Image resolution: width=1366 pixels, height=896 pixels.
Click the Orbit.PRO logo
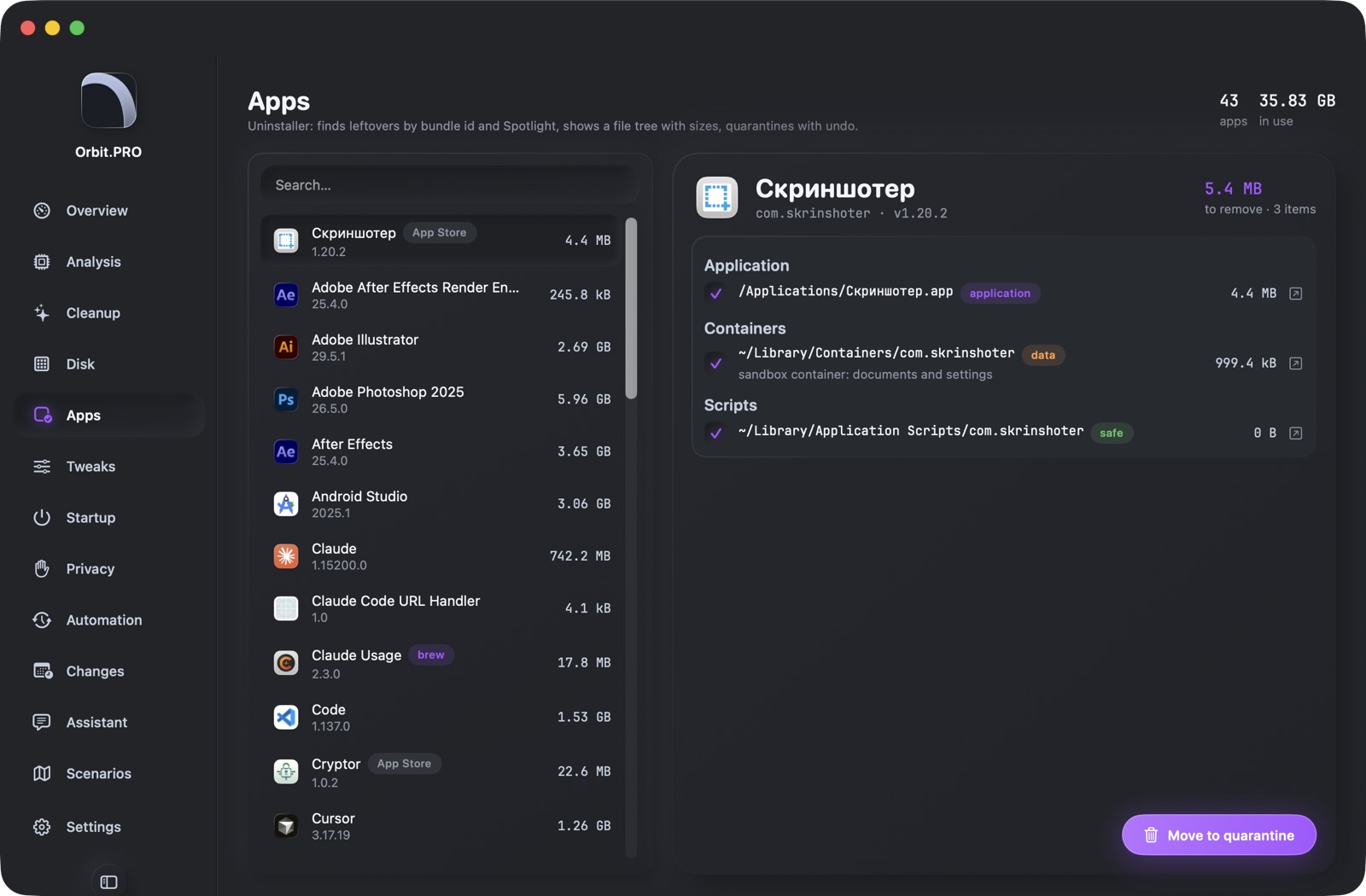click(x=108, y=101)
